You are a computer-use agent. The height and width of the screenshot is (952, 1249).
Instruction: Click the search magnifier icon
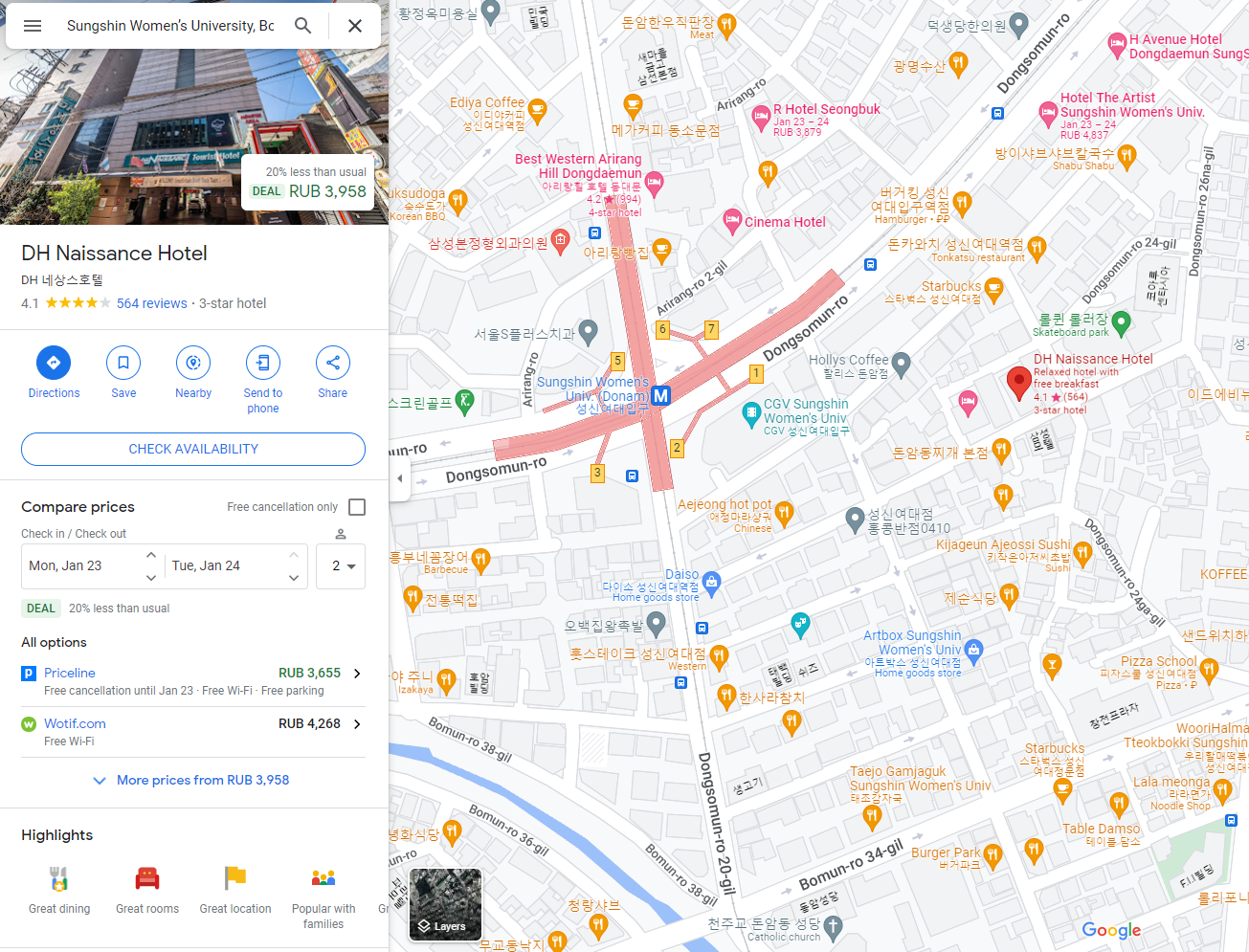[302, 26]
